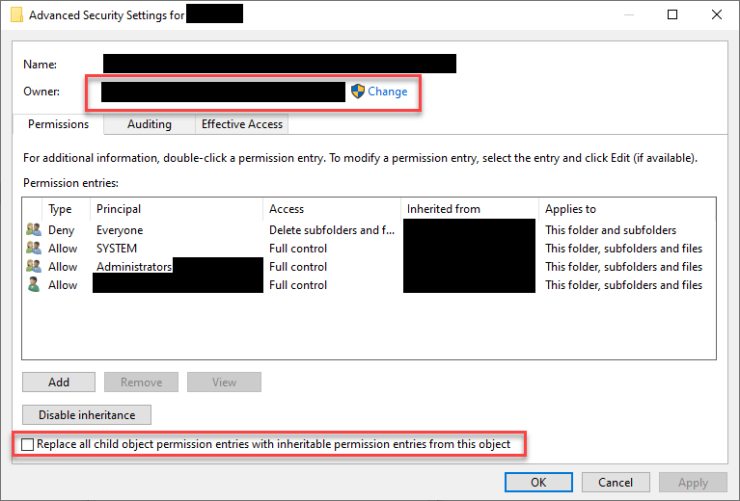Enable Replace all child object permission entries
This screenshot has height=501, width=740.
27,444
